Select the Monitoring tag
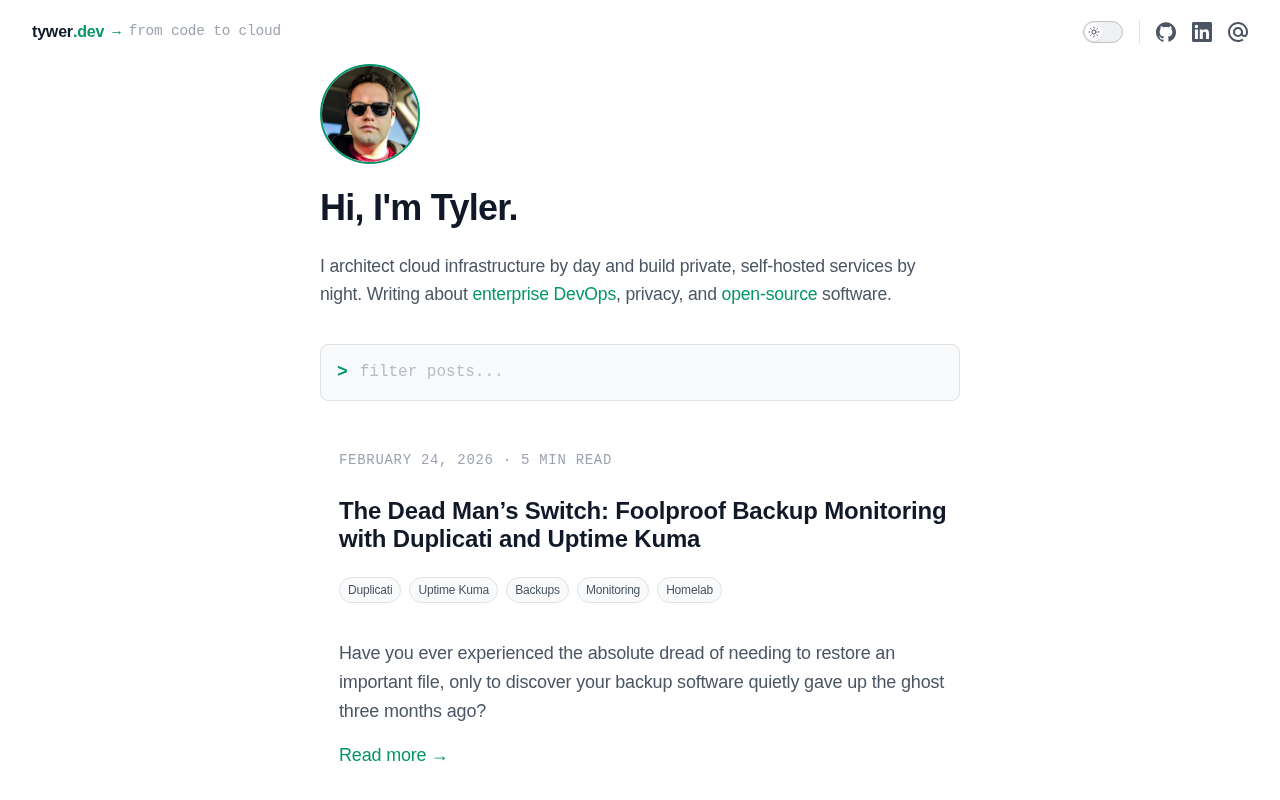 click(613, 590)
